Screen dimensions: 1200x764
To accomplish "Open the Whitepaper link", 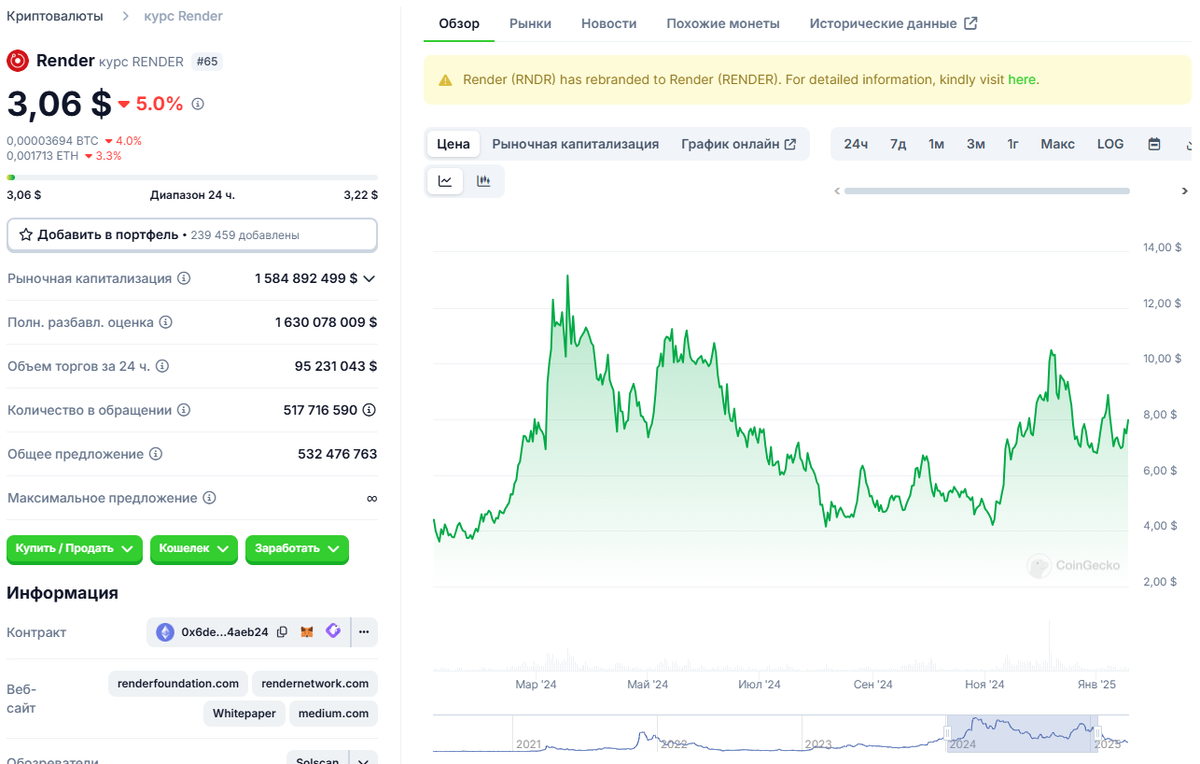I will click(244, 713).
